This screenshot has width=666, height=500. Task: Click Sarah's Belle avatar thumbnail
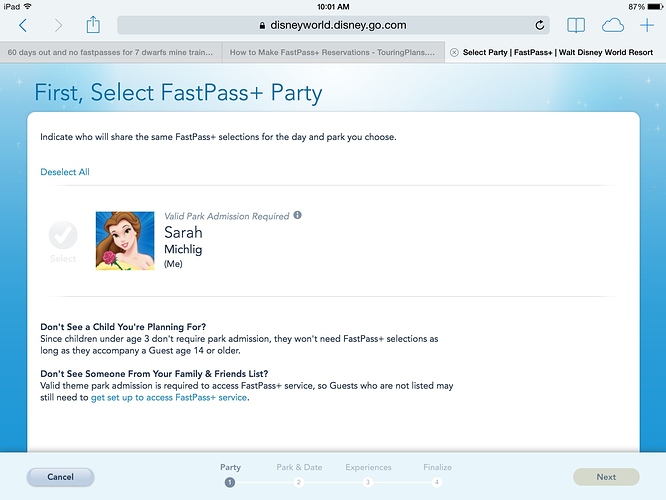click(125, 241)
